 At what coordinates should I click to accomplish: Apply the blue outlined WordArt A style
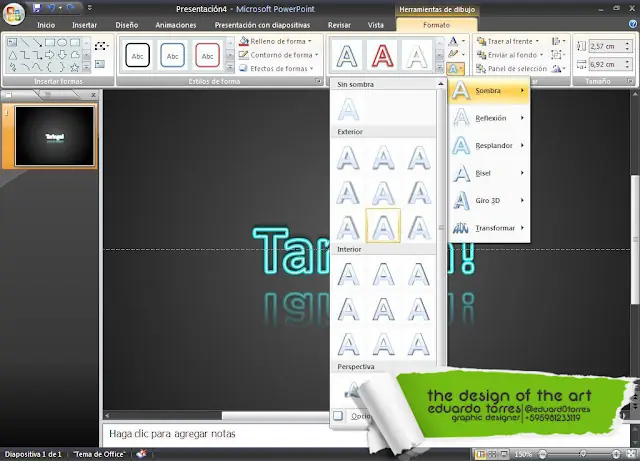[x=347, y=55]
